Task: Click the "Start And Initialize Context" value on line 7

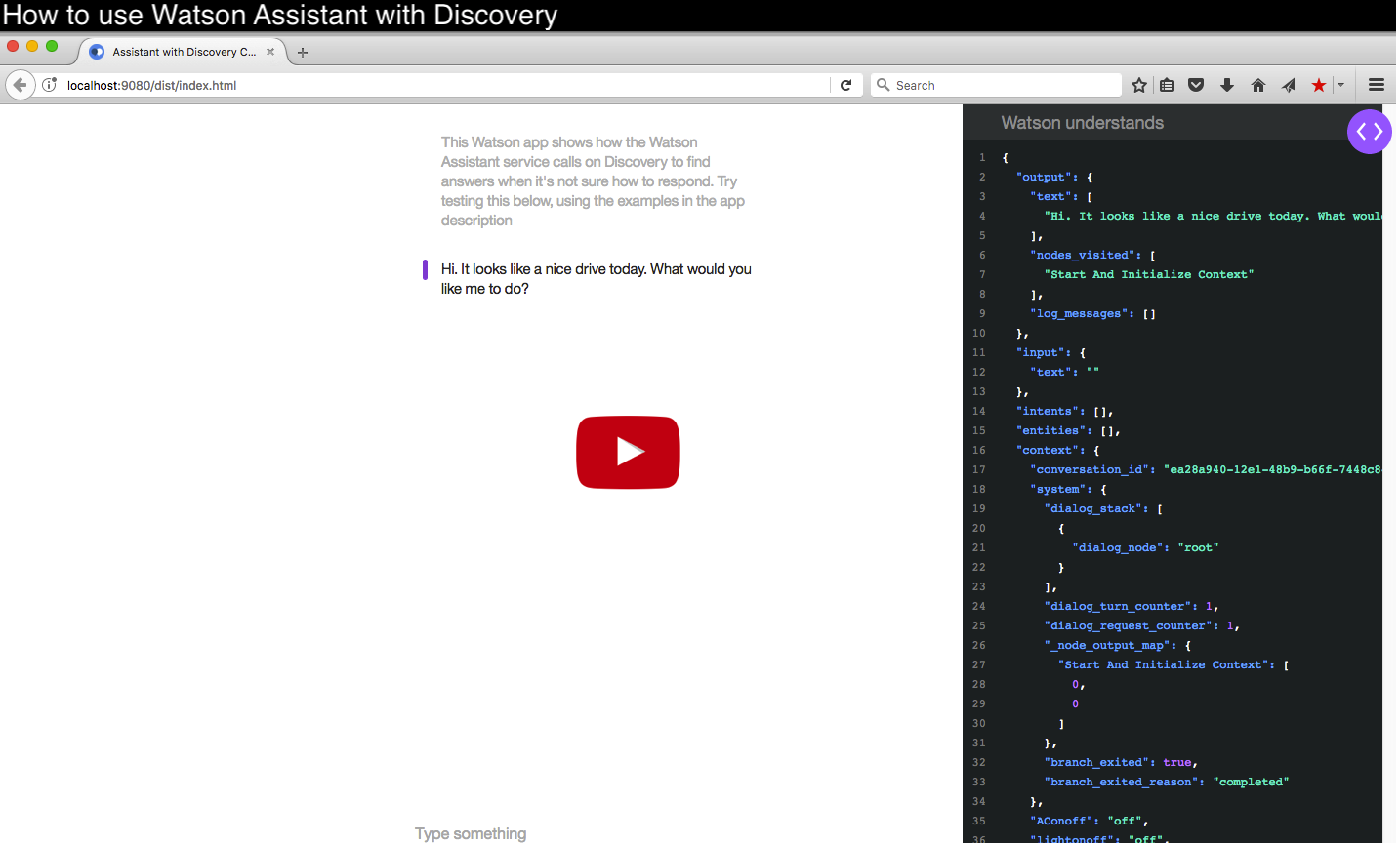Action: pyautogui.click(x=1148, y=274)
